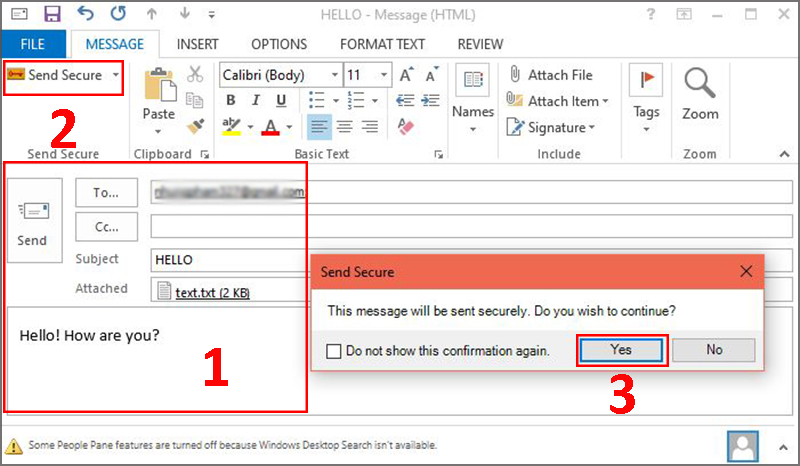800x466 pixels.
Task: Open the Signature dropdown
Action: click(551, 127)
